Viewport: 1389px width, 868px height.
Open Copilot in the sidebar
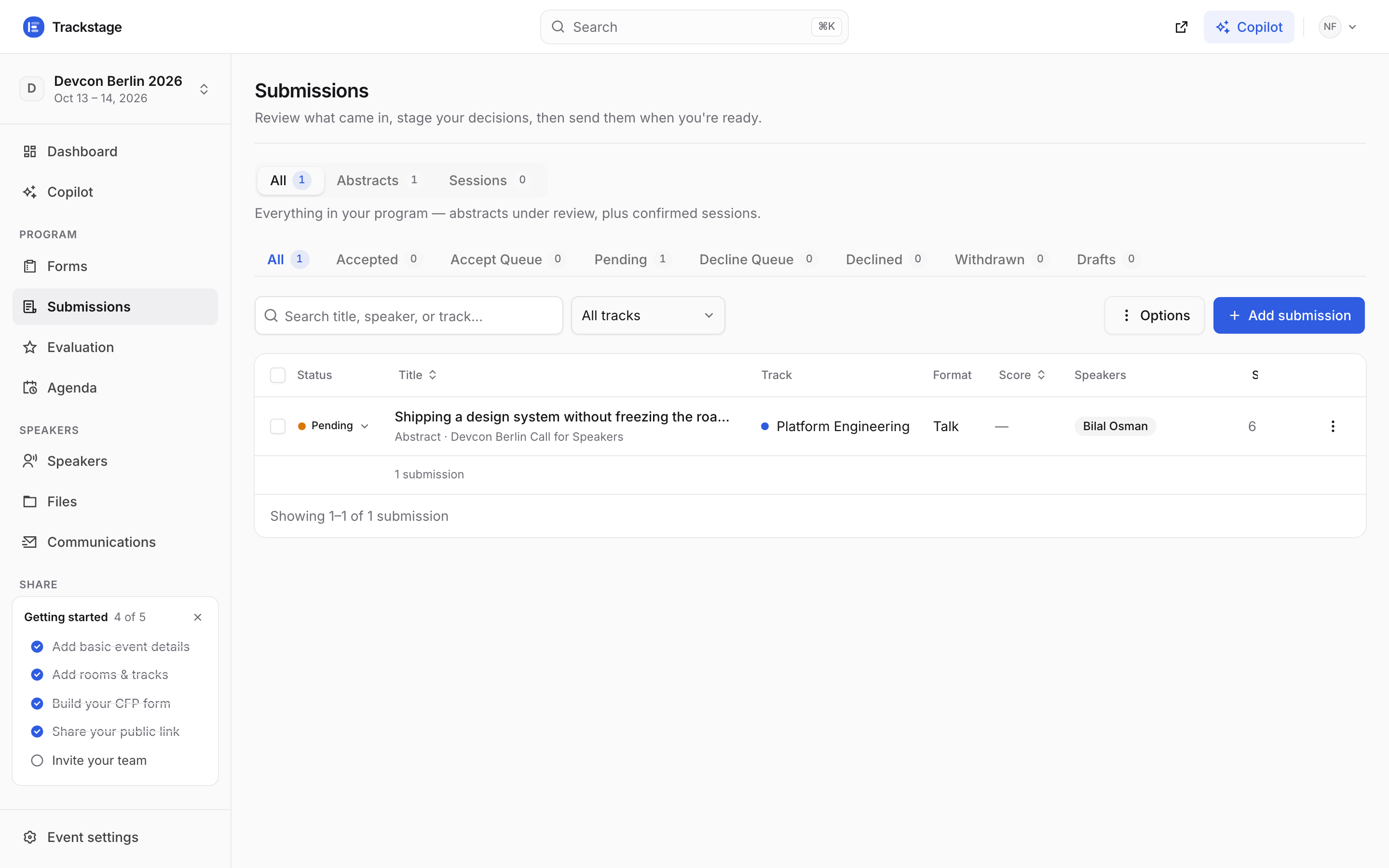tap(115, 192)
